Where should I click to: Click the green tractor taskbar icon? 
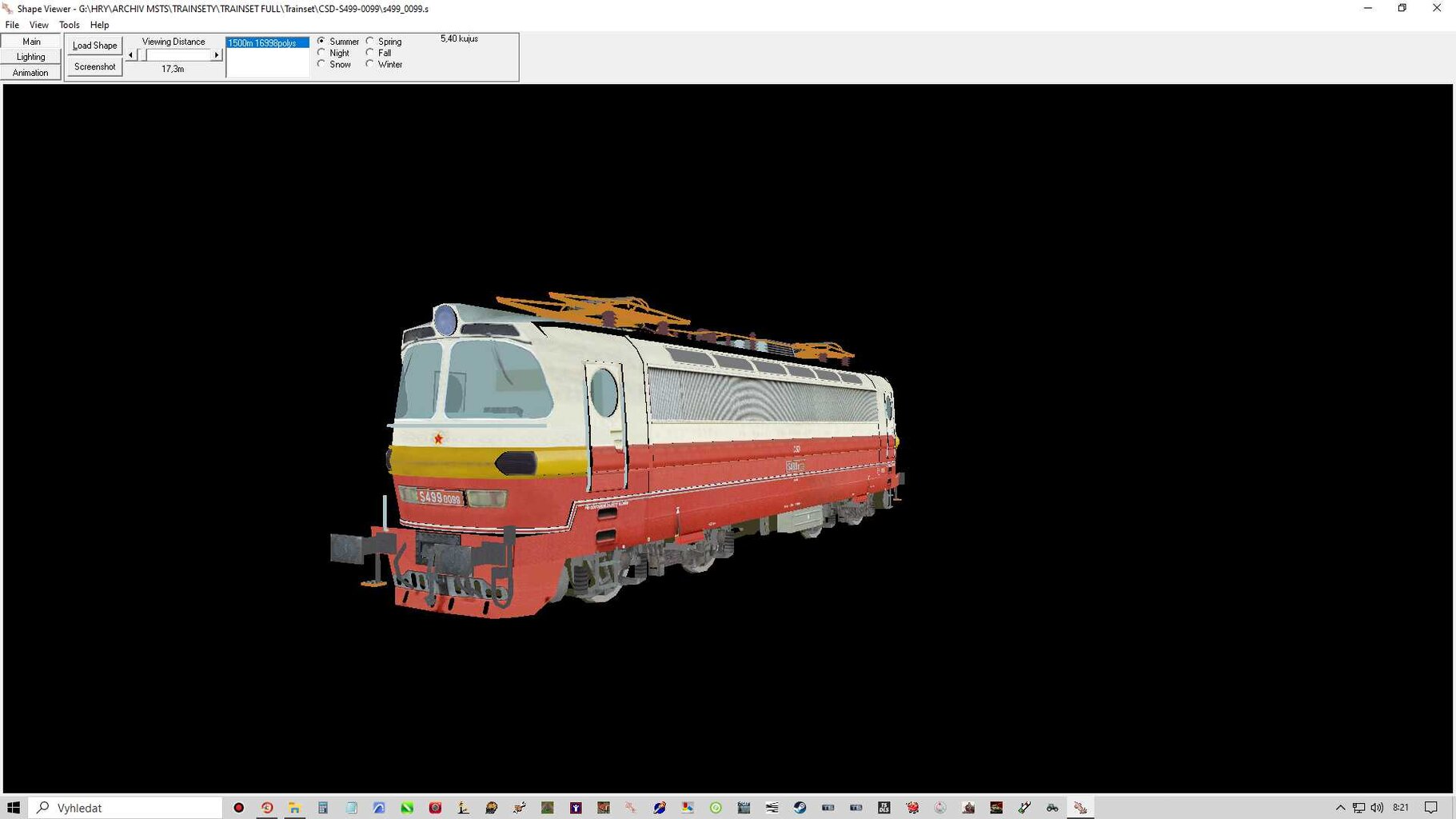pos(1052,808)
